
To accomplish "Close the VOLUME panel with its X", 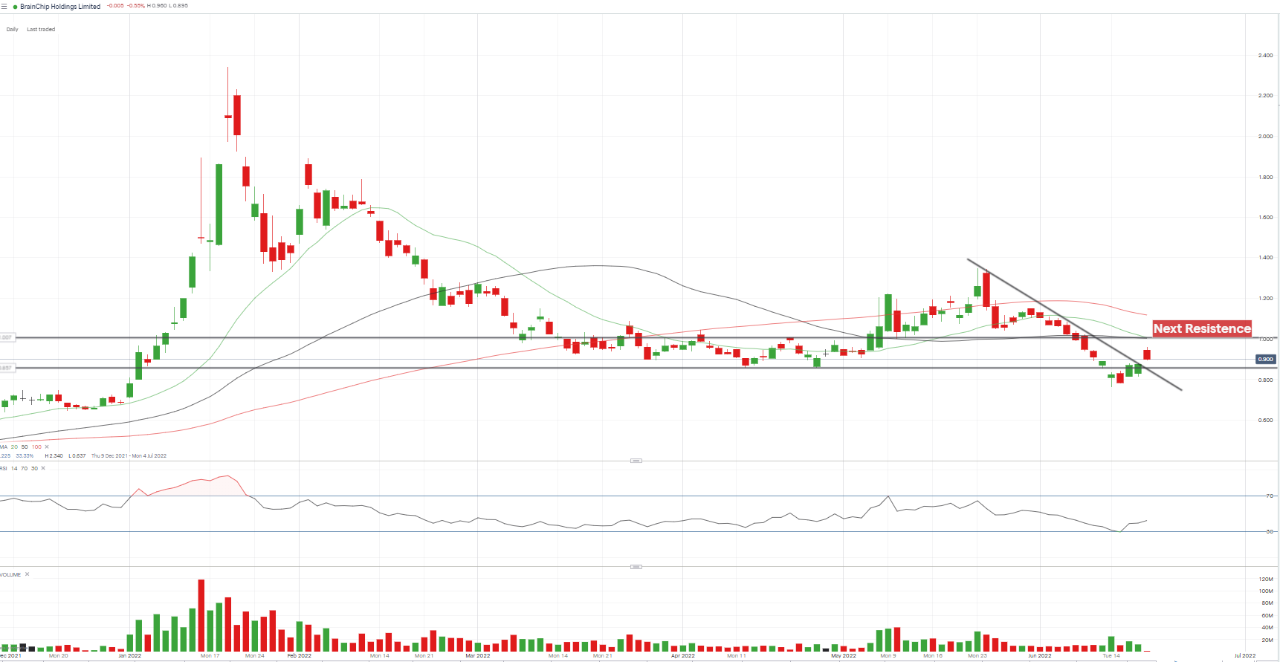I will (27, 574).
